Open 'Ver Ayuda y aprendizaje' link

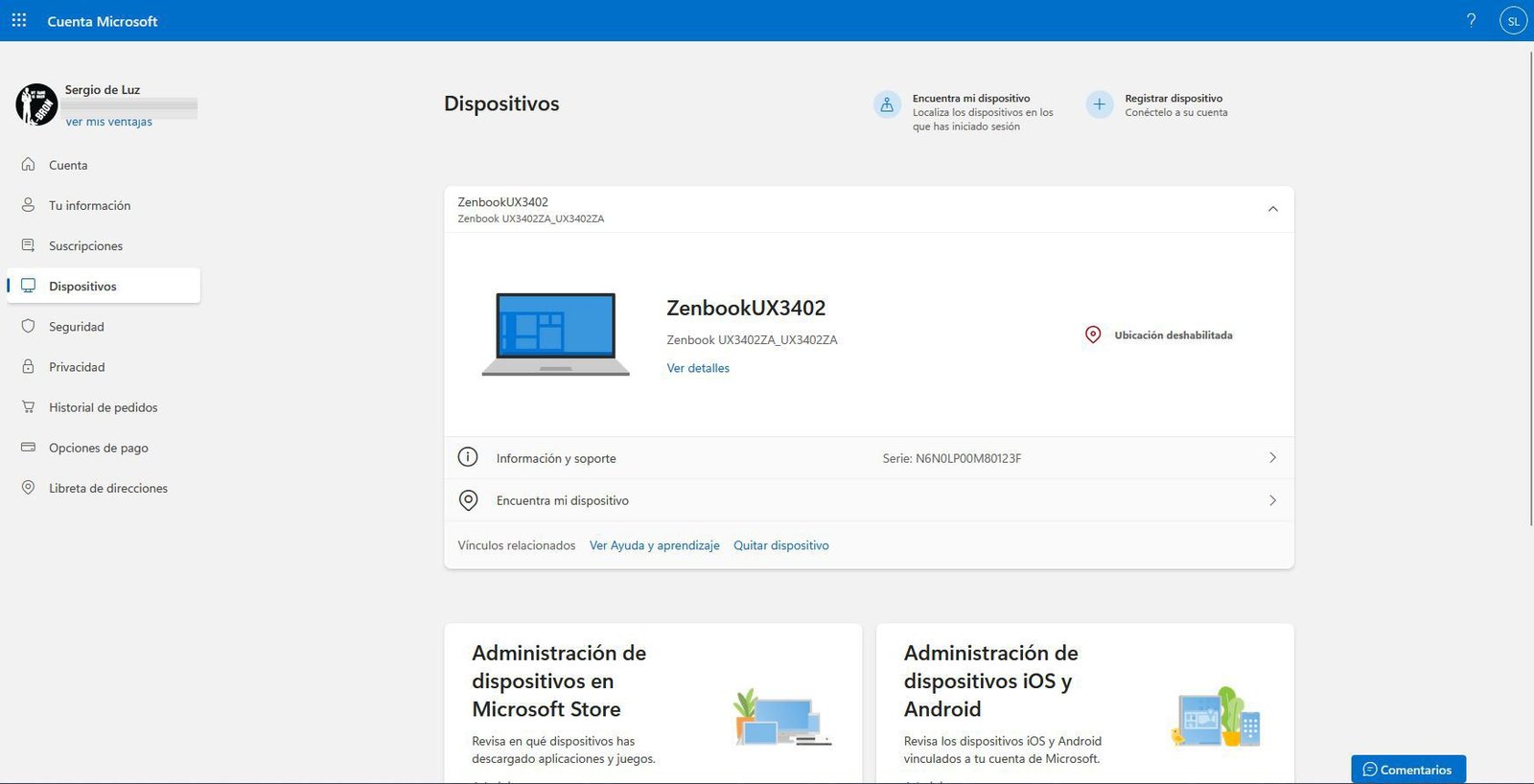point(654,545)
